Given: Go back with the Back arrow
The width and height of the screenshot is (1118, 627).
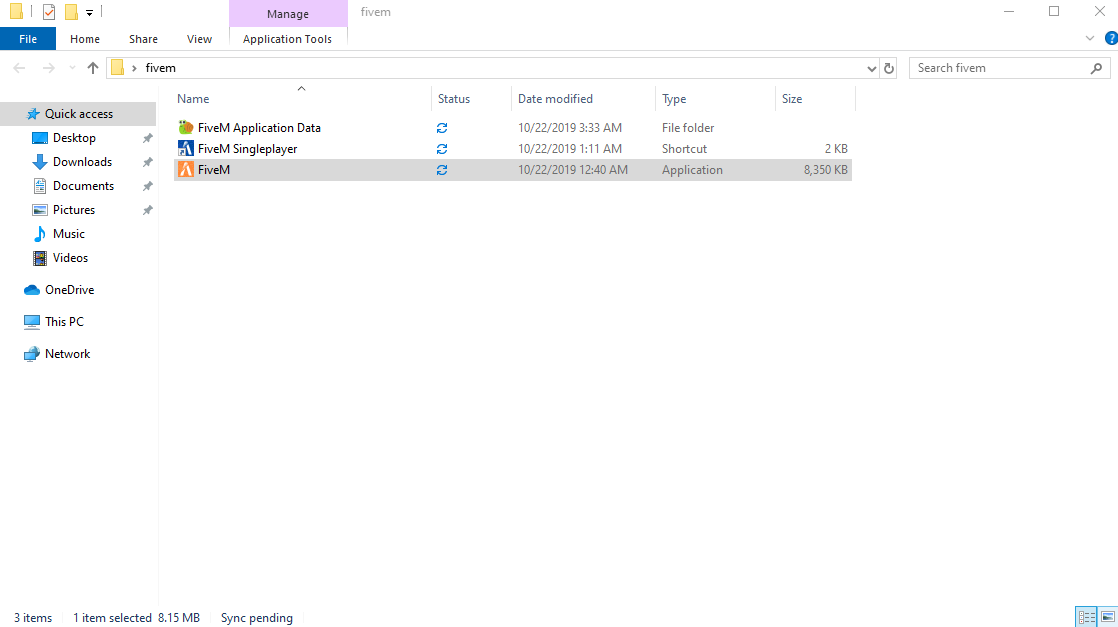Looking at the screenshot, I should tap(19, 68).
